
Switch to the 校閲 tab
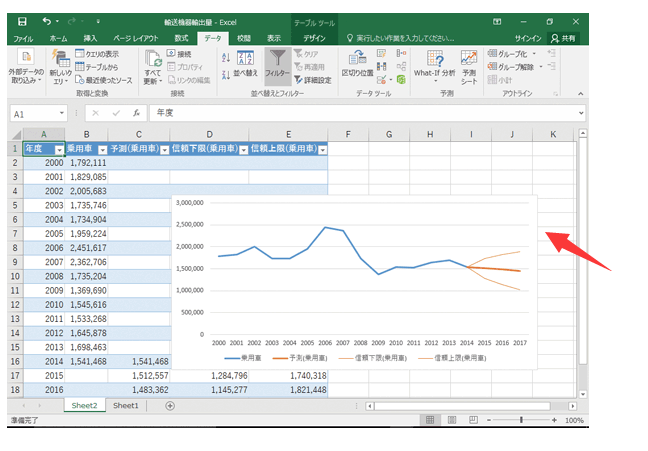[x=244, y=38]
